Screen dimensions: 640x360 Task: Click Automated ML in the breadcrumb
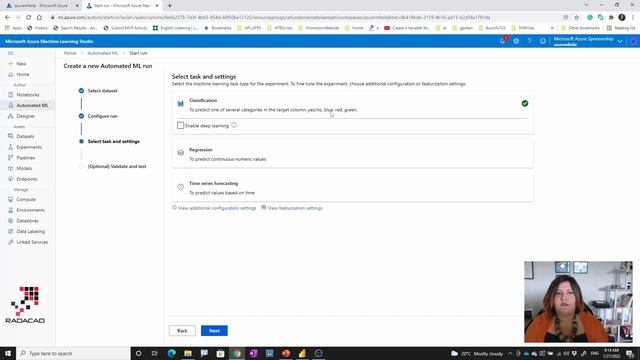tap(103, 53)
